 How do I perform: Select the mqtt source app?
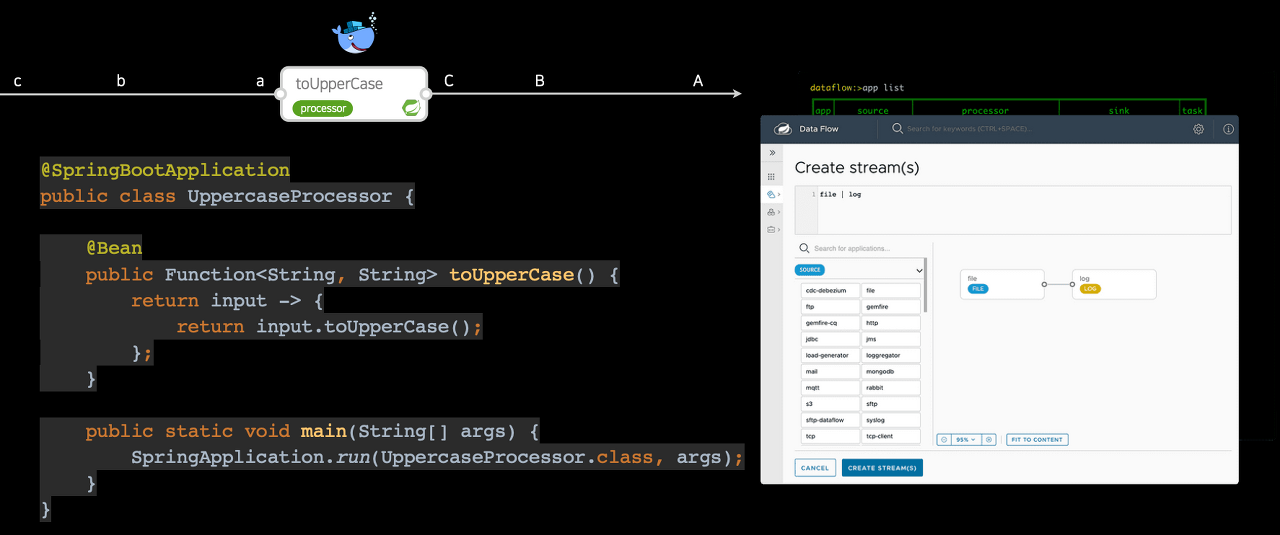[x=830, y=388]
